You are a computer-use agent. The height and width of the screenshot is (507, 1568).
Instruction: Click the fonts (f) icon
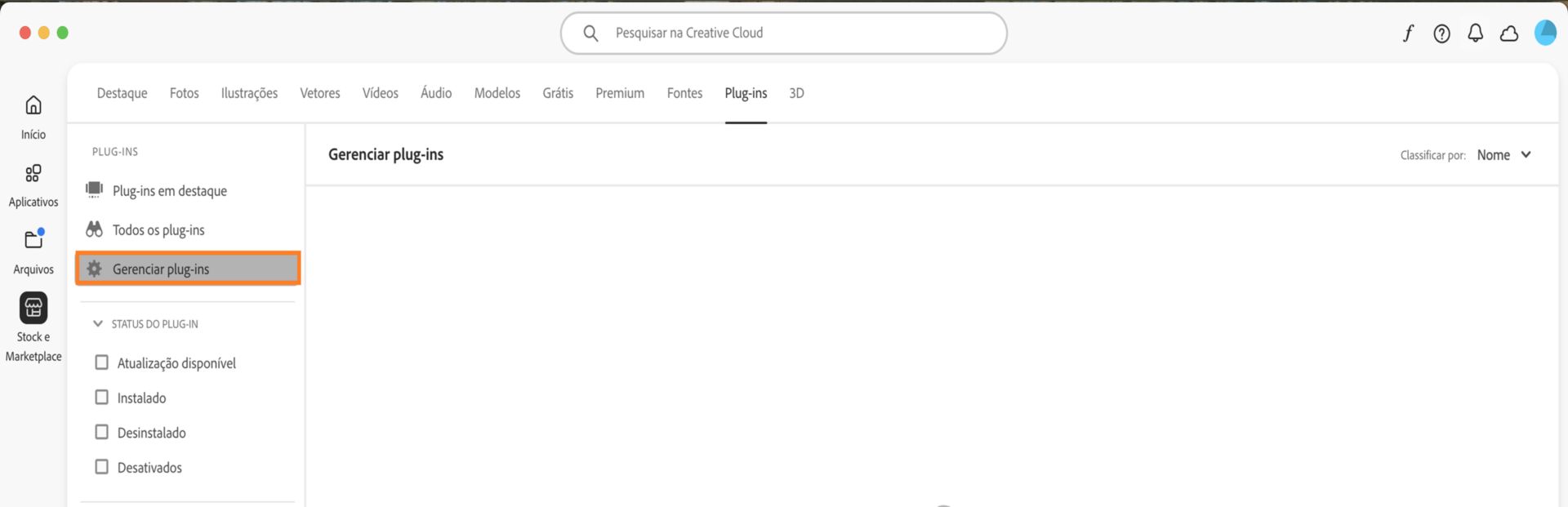coord(1408,33)
